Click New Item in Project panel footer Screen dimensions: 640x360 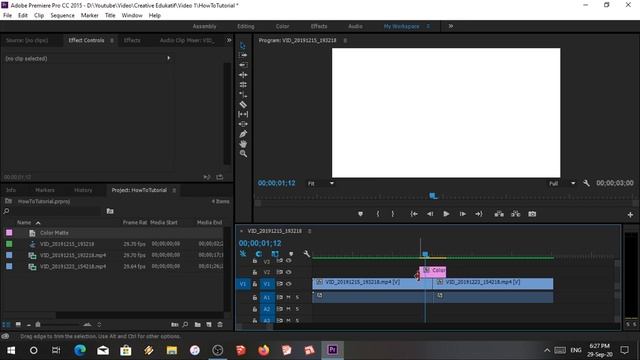(209, 324)
